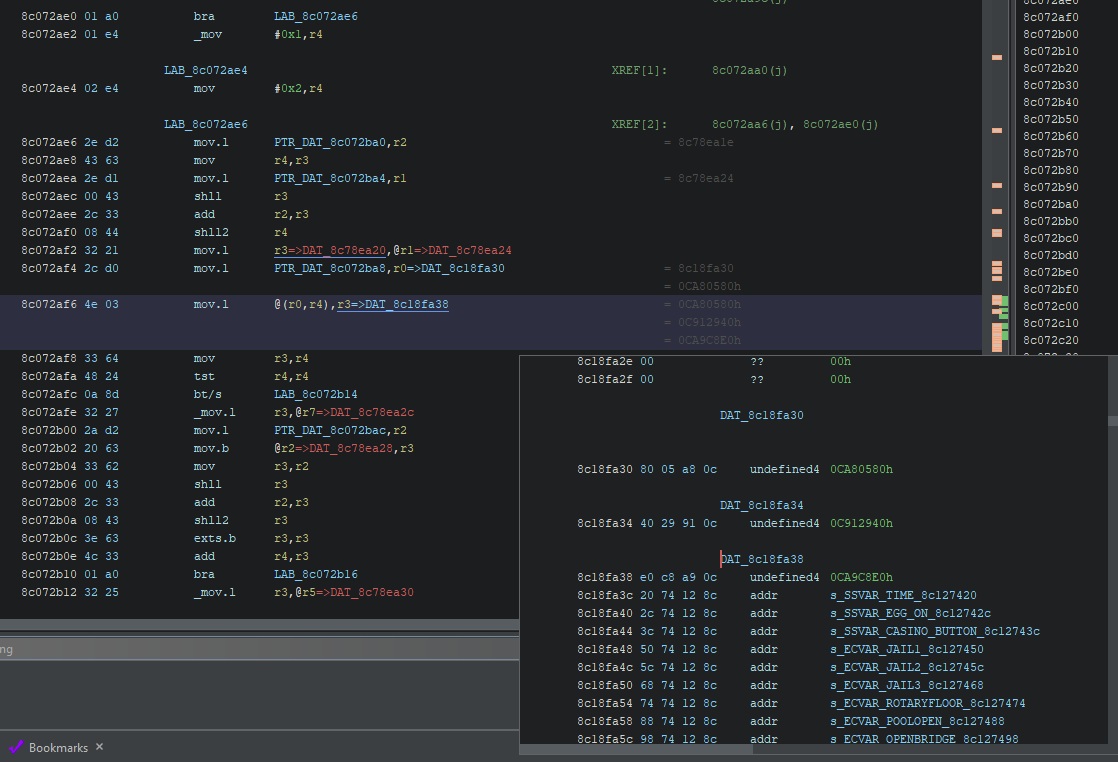Select address 8c072b70 in right panel
1118x762 pixels.
click(1050, 153)
